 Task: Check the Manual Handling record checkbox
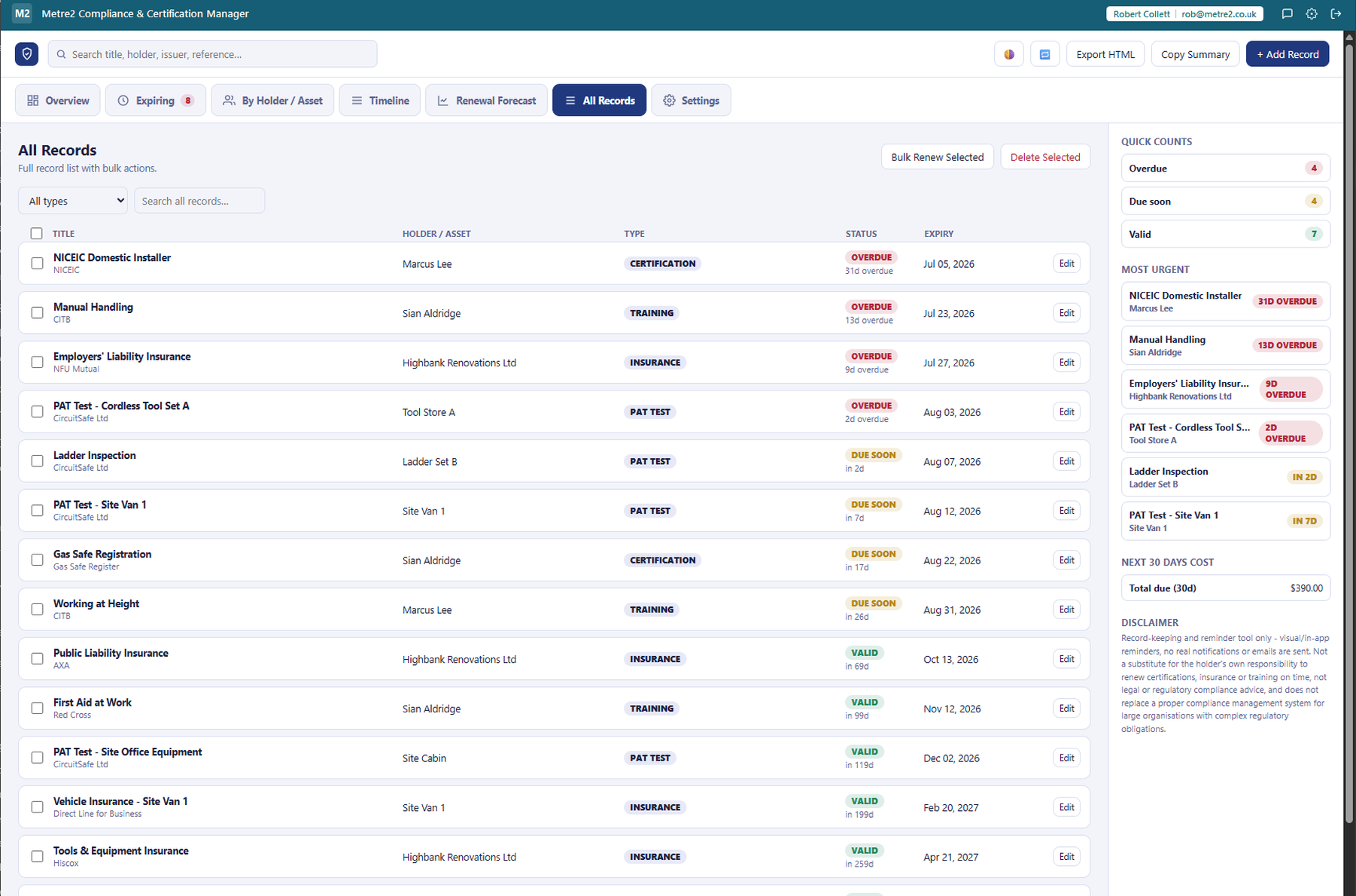coord(37,313)
